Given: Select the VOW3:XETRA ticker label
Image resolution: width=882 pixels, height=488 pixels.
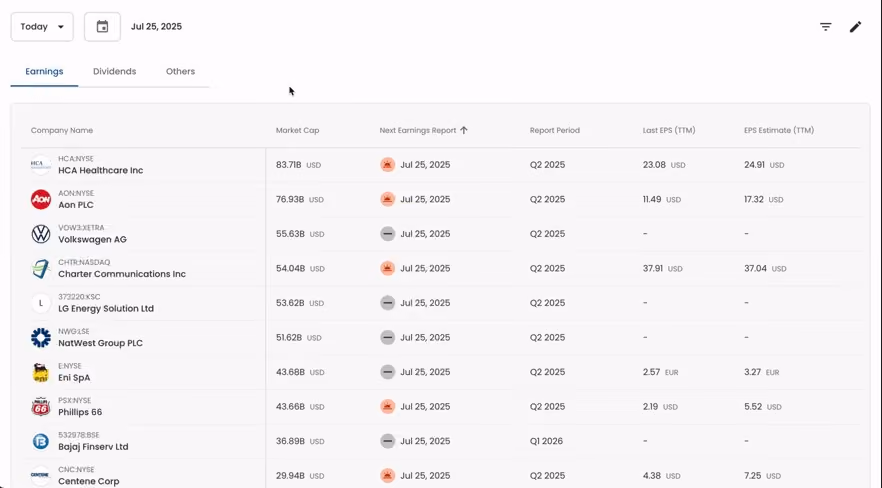Looking at the screenshot, I should tap(81, 228).
